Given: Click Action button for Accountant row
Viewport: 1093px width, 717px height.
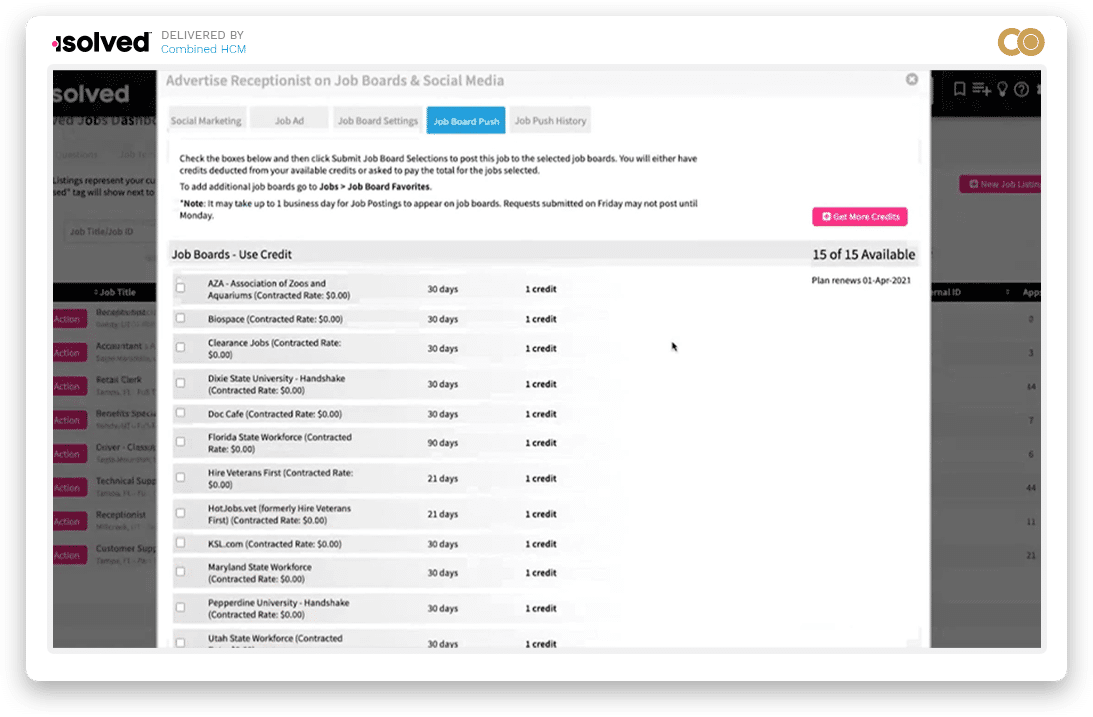Looking at the screenshot, I should click(69, 353).
